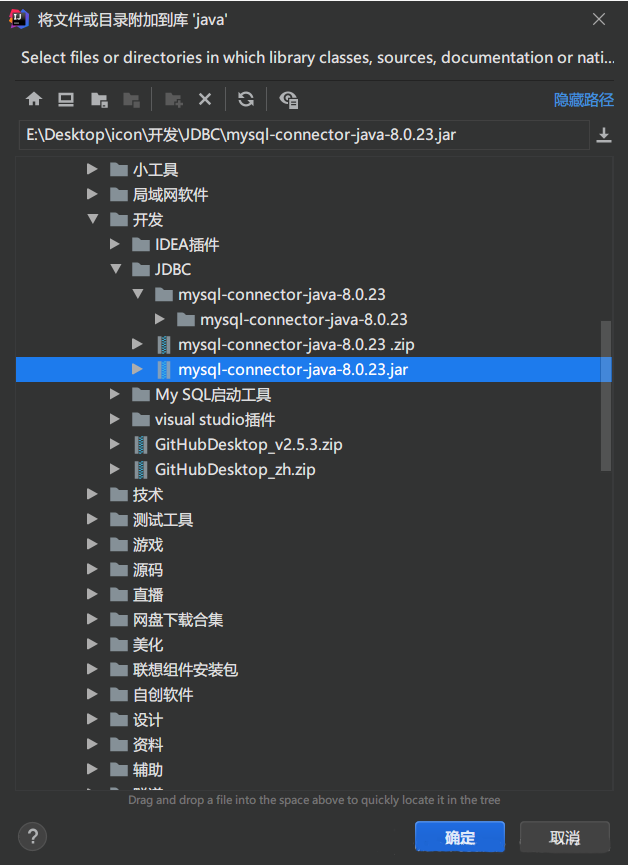Expand the IDEA插件 folder
628x865 pixels.
[116, 245]
